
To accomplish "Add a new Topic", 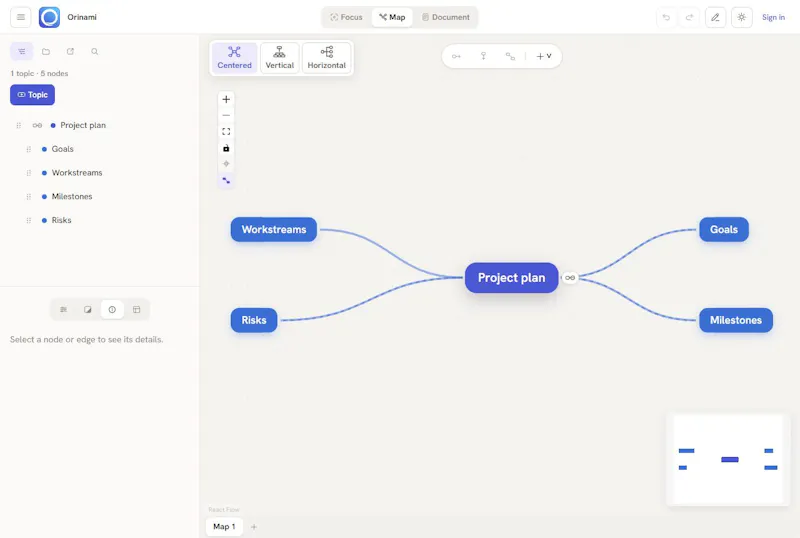I will pyautogui.click(x=33, y=95).
